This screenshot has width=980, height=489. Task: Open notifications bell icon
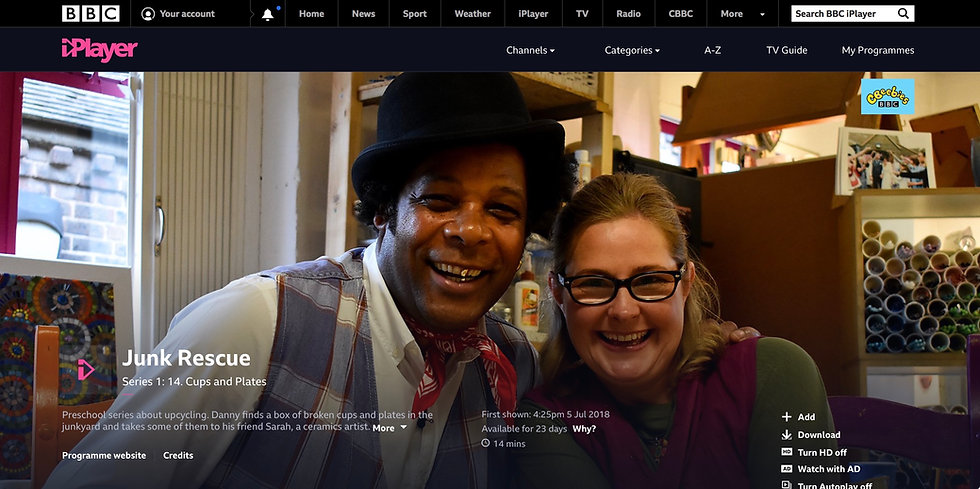(x=268, y=14)
